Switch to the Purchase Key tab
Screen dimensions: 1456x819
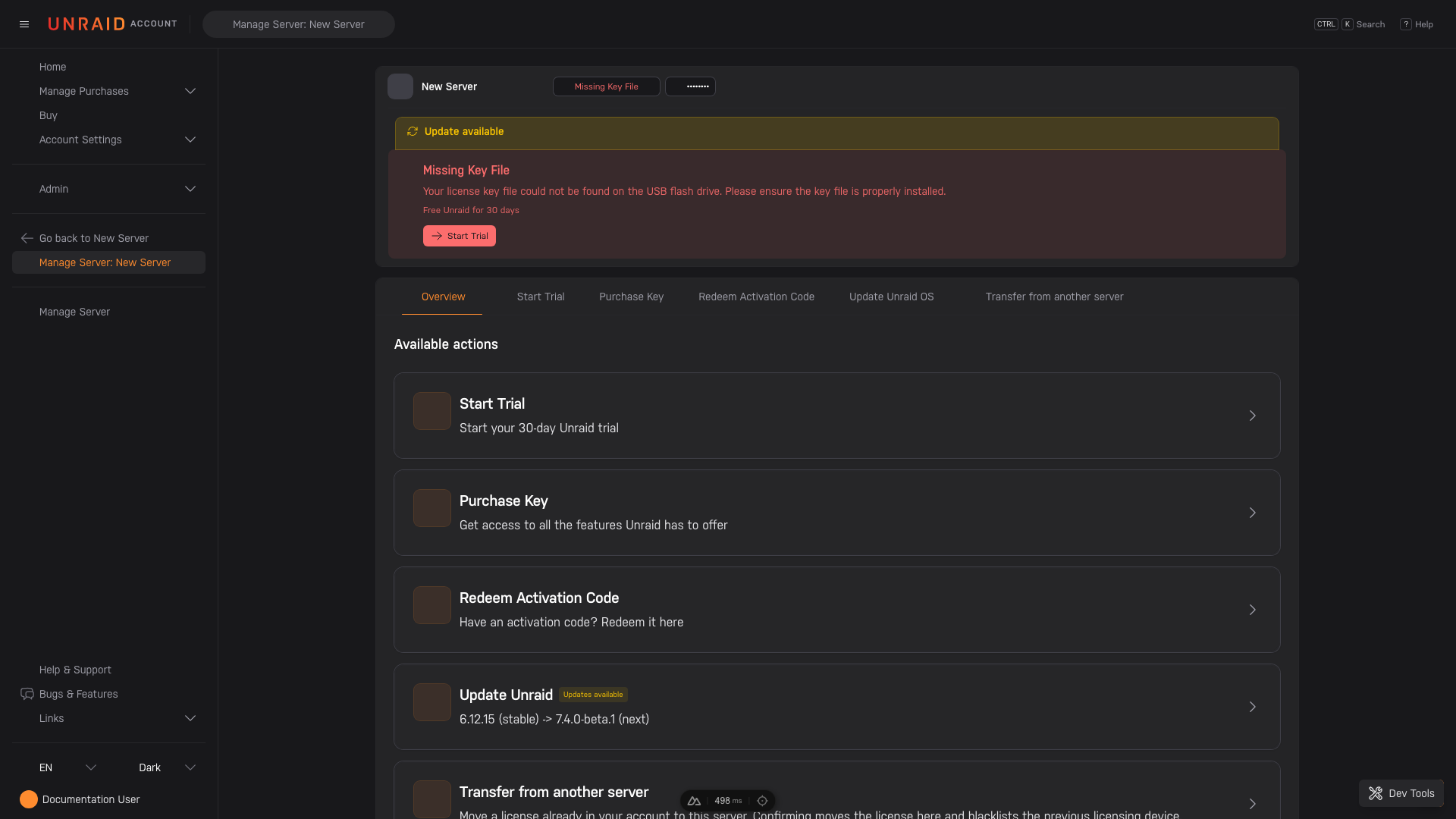631,297
